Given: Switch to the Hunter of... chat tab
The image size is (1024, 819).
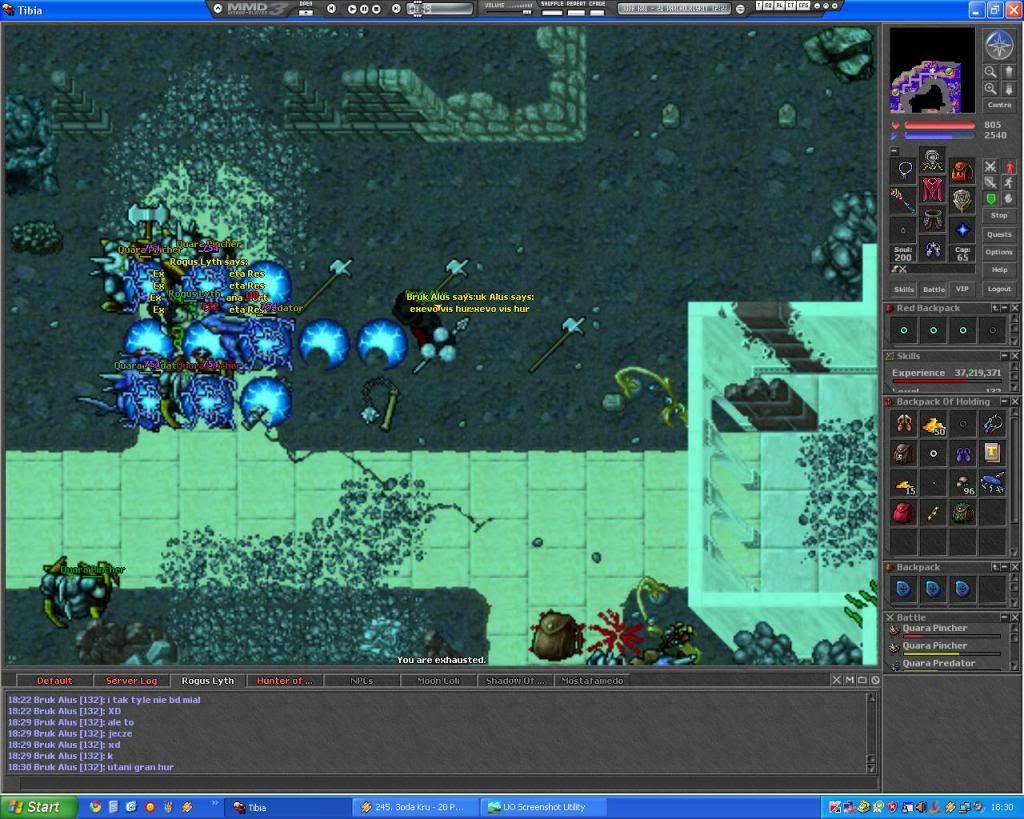Looking at the screenshot, I should (284, 681).
